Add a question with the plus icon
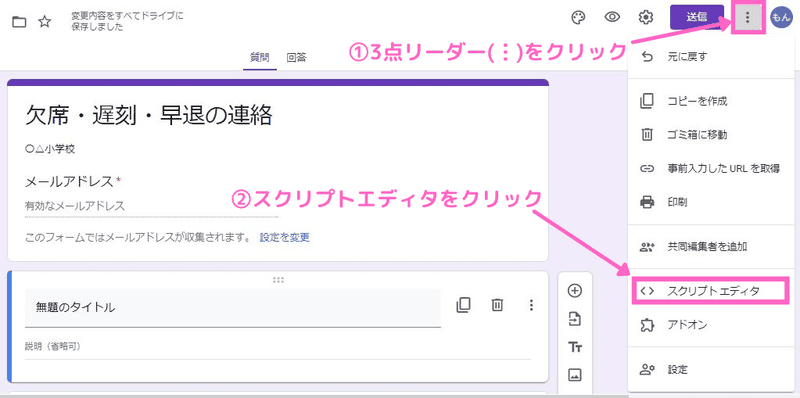Image resolution: width=800 pixels, height=398 pixels. click(x=575, y=291)
